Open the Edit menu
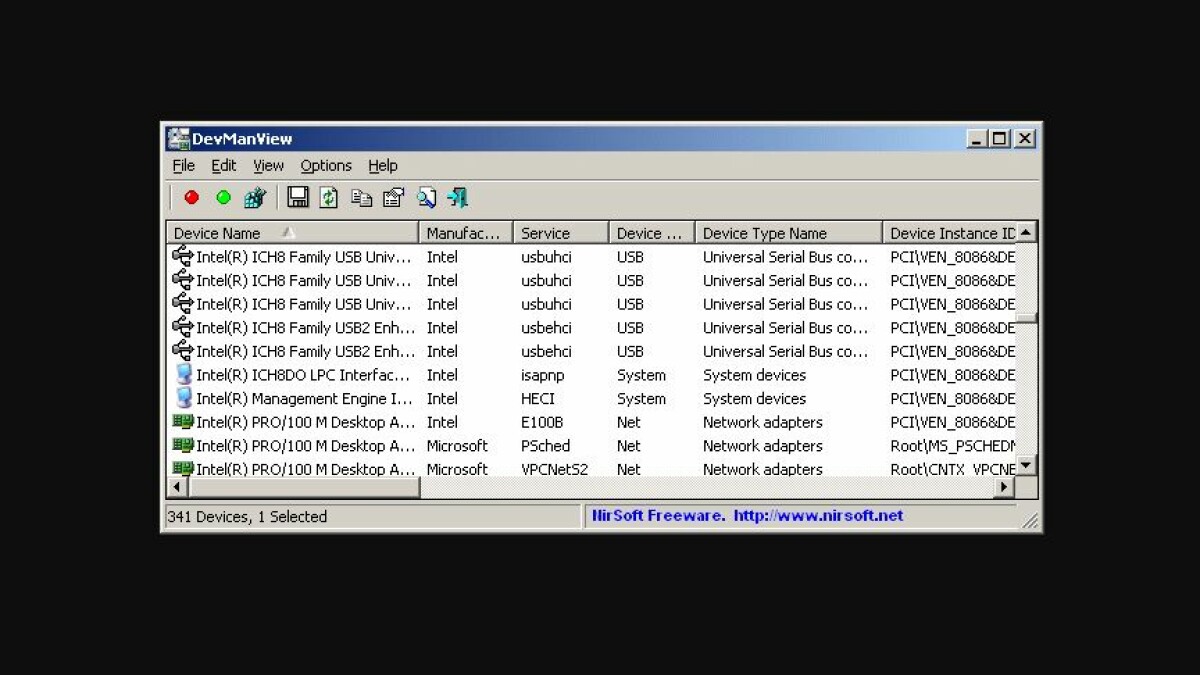This screenshot has height=675, width=1200. (224, 166)
